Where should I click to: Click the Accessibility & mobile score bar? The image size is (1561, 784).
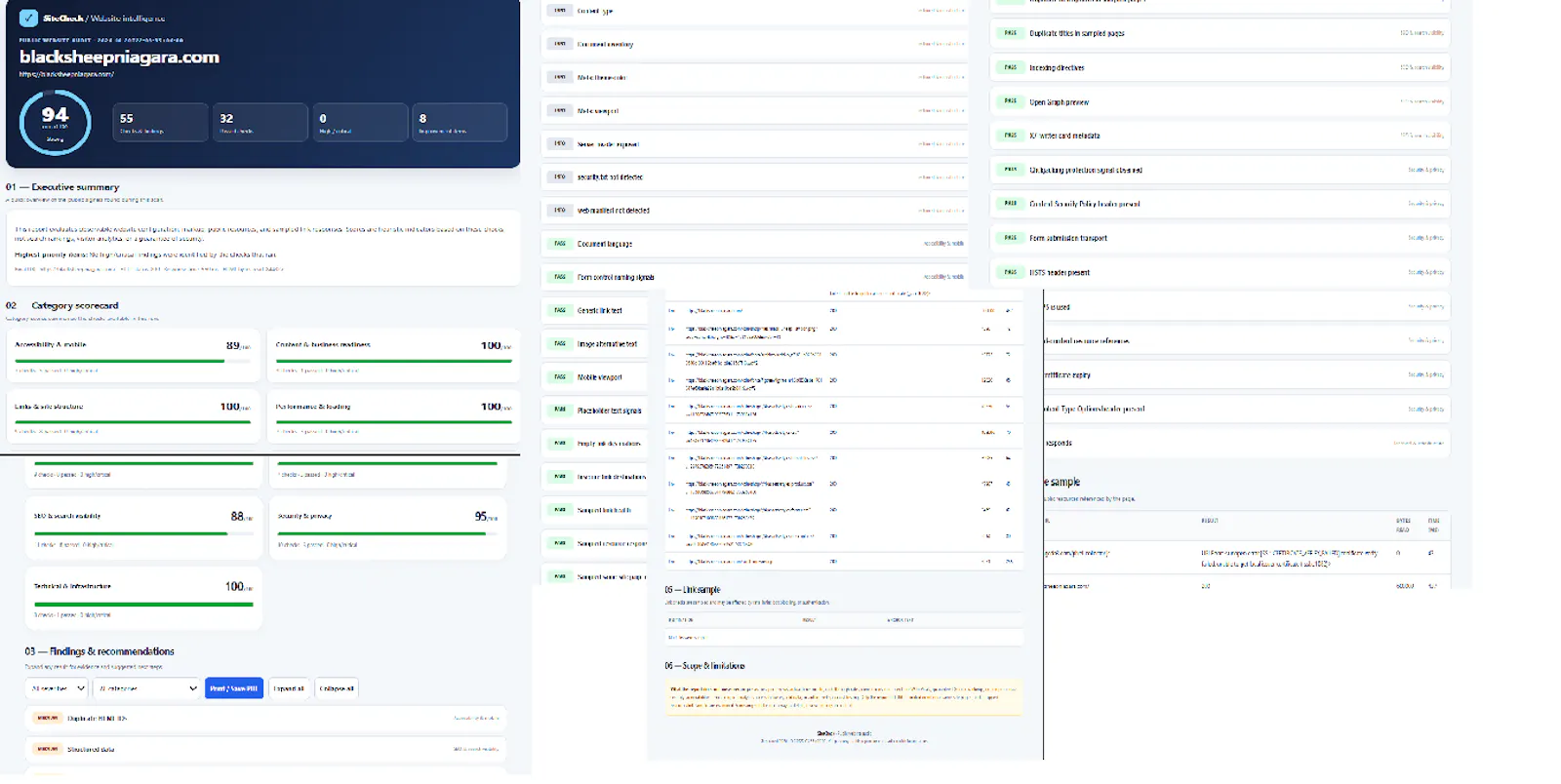coord(133,361)
